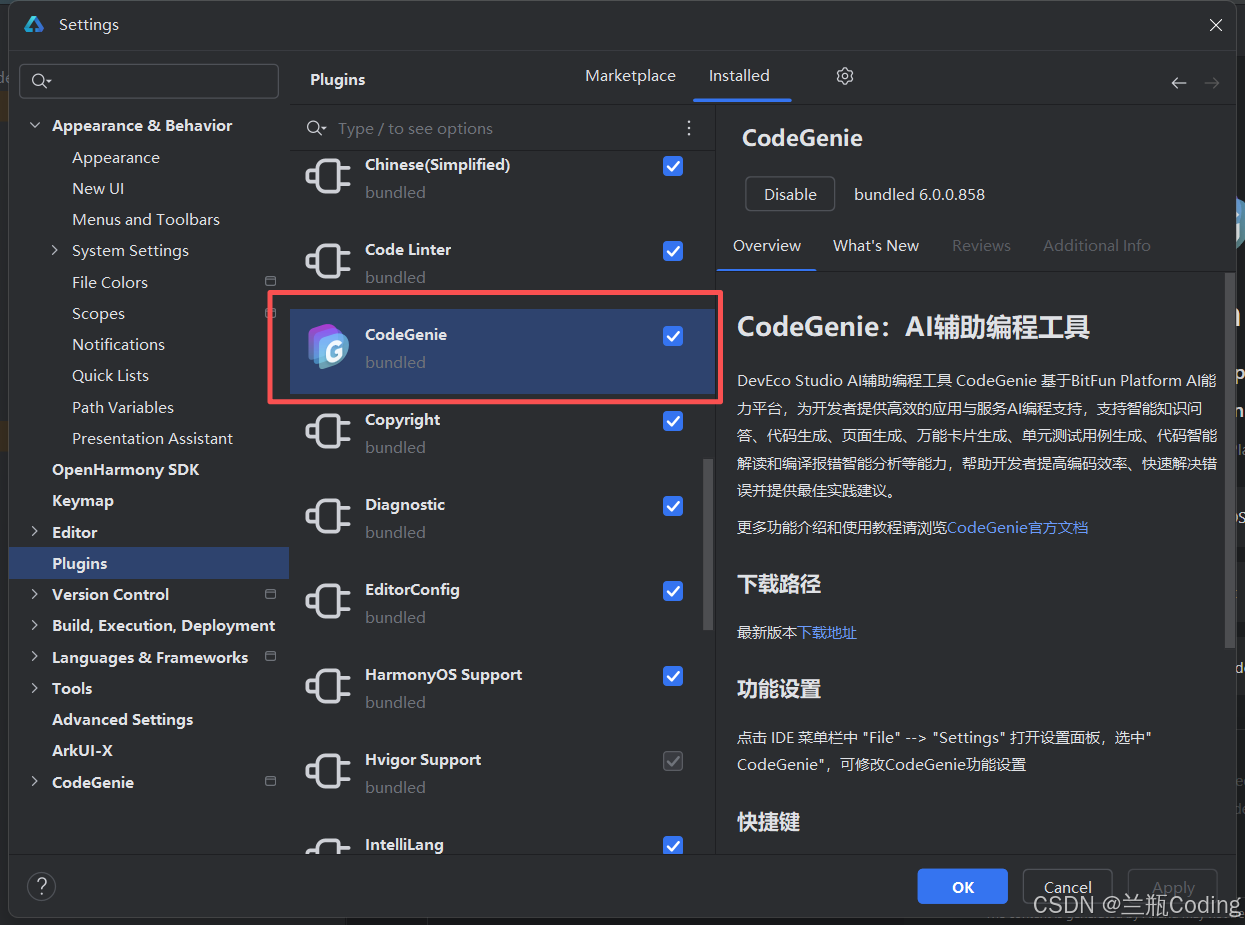
Task: Select Keymap in settings tree
Action: tap(83, 501)
